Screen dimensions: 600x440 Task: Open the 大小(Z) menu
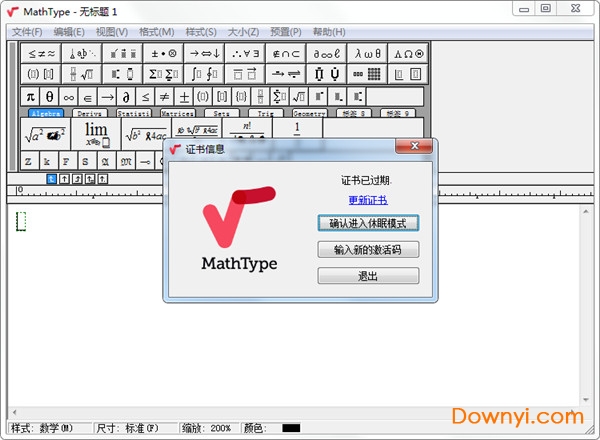[x=243, y=32]
